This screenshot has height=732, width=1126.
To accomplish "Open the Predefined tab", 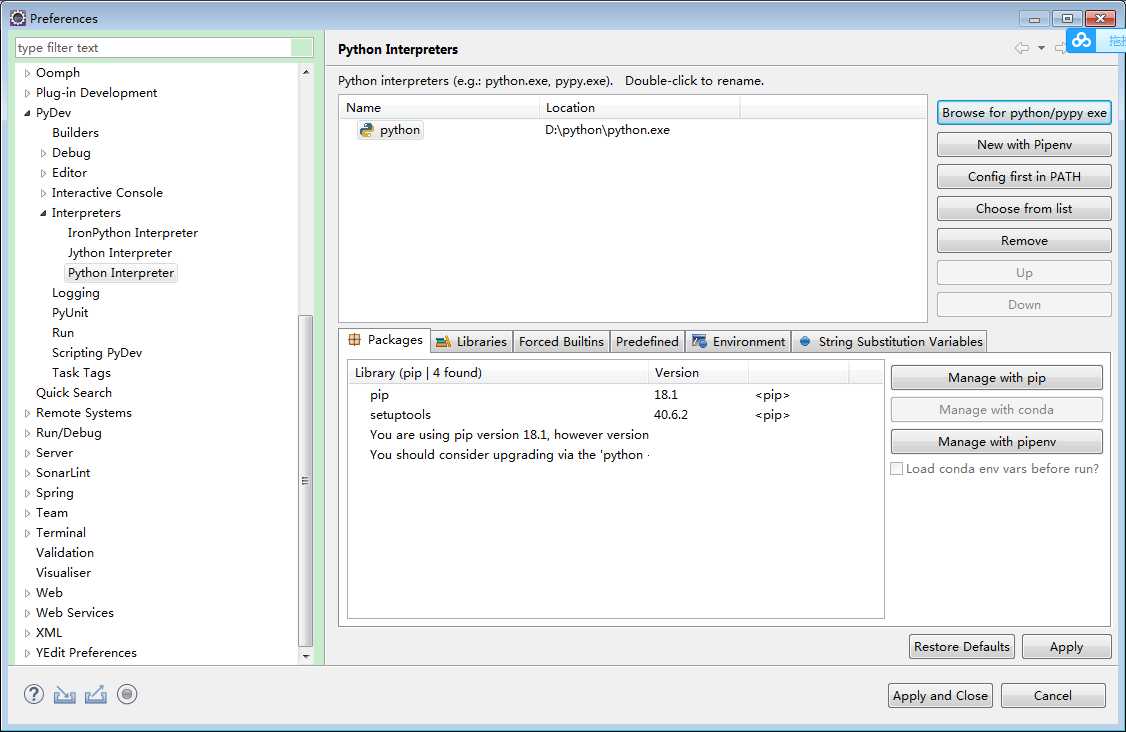I will coord(647,341).
